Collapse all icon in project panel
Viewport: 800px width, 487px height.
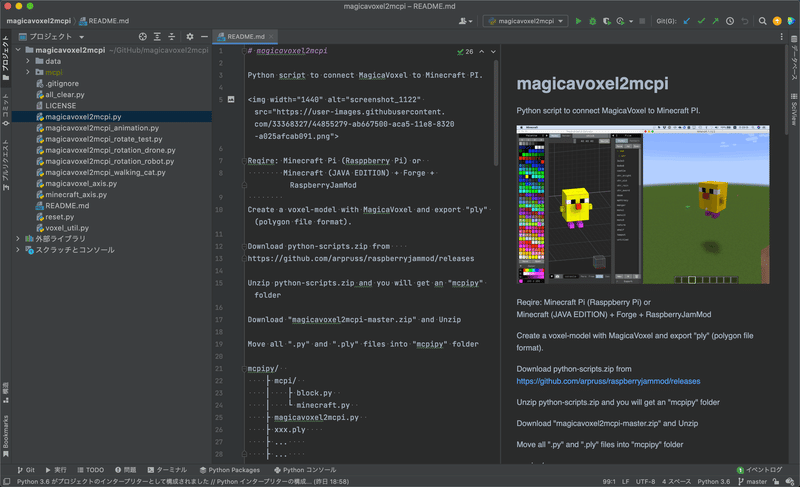[x=171, y=36]
